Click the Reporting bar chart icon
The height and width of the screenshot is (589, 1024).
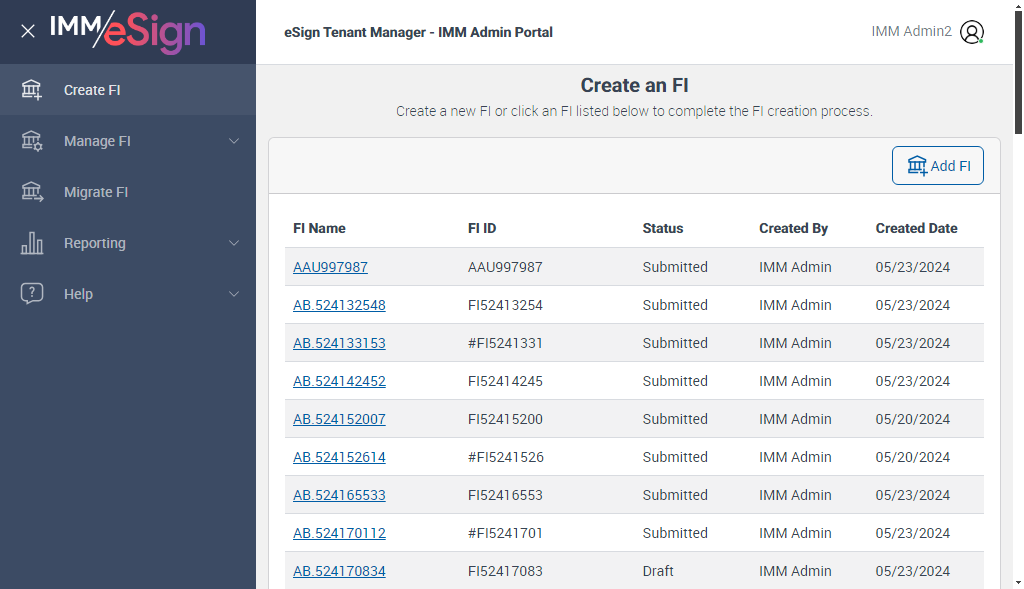tap(32, 243)
